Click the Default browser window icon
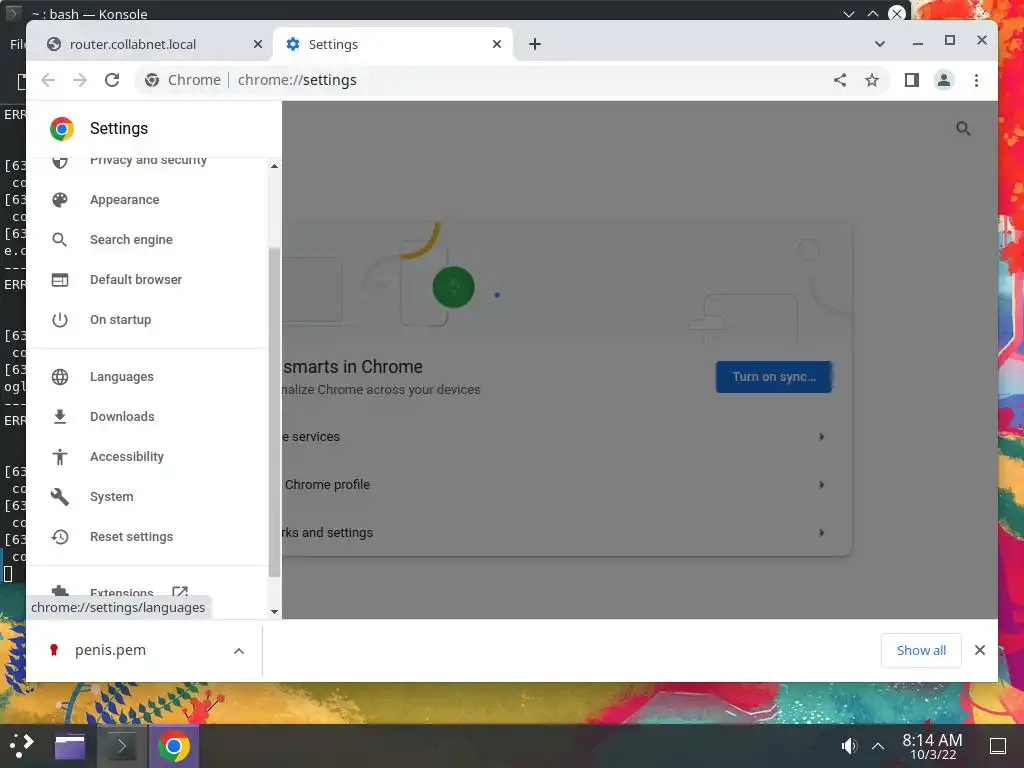This screenshot has height=768, width=1024. 60,280
